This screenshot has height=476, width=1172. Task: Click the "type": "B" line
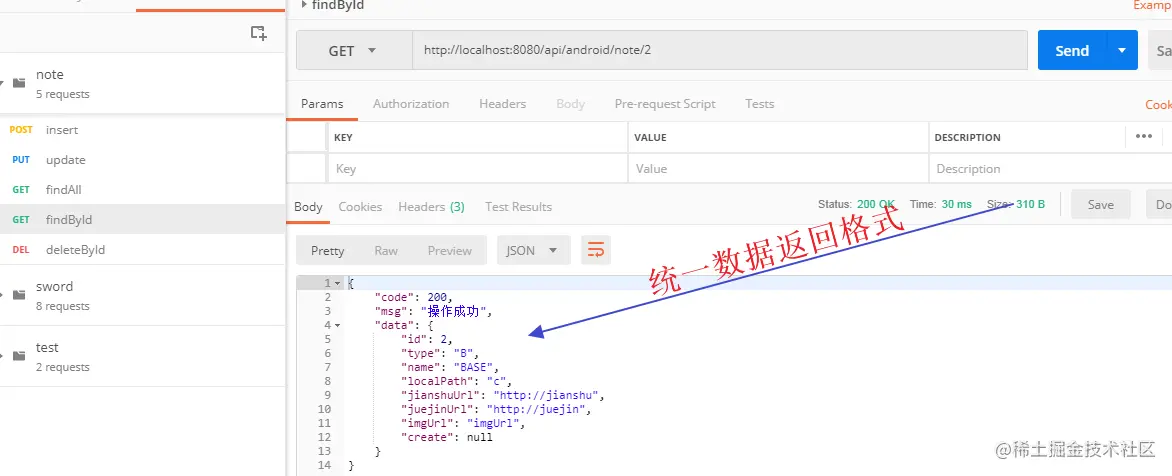440,353
